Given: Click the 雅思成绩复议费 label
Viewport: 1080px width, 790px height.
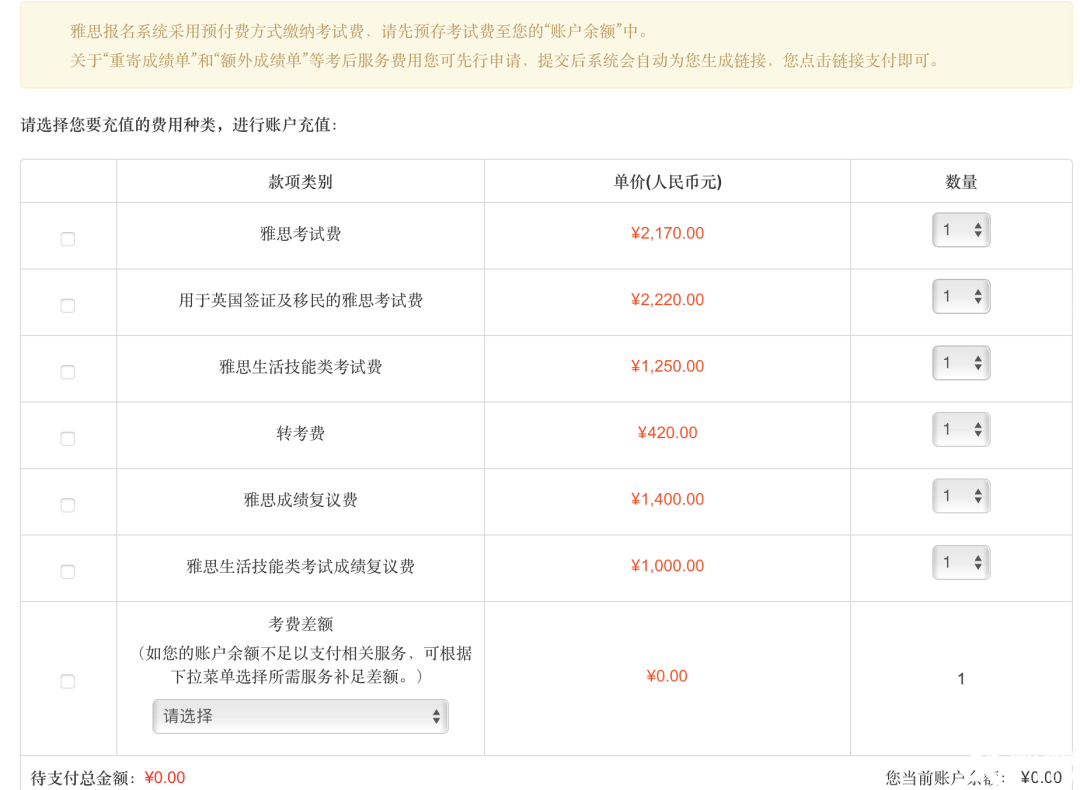Looking at the screenshot, I should click(x=300, y=499).
